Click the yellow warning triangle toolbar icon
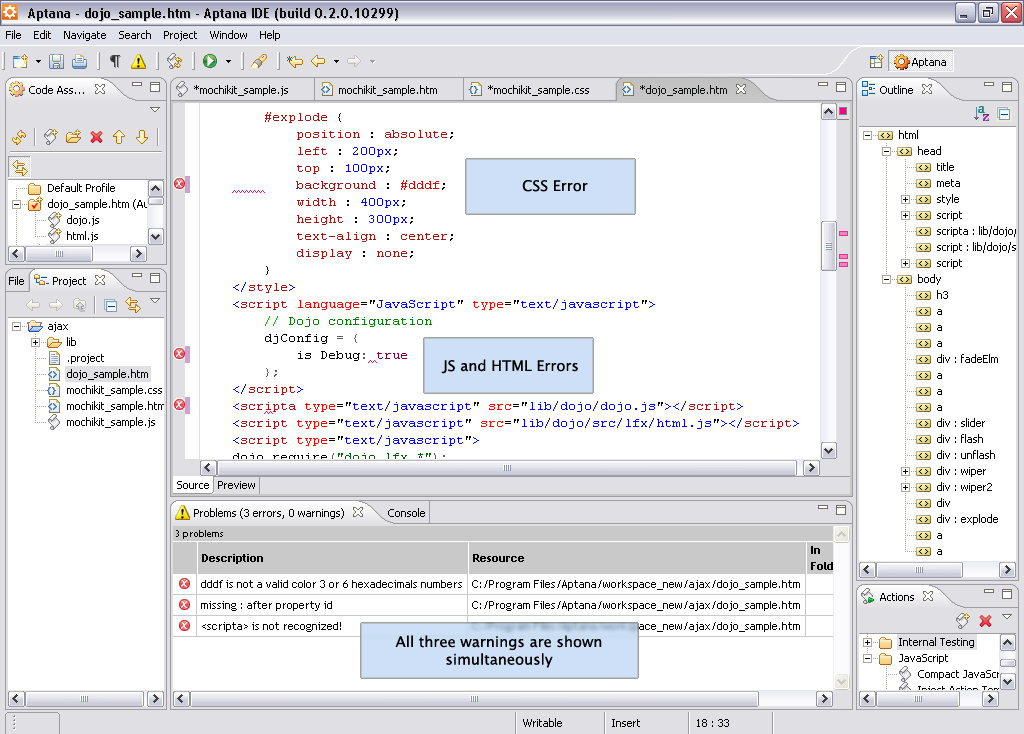This screenshot has height=734, width=1024. [x=138, y=61]
